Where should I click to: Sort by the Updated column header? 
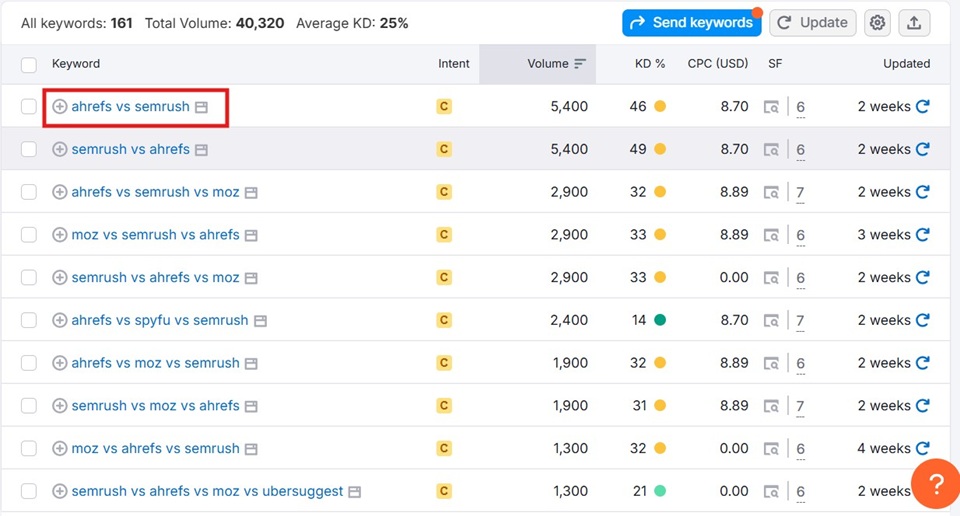(x=906, y=64)
